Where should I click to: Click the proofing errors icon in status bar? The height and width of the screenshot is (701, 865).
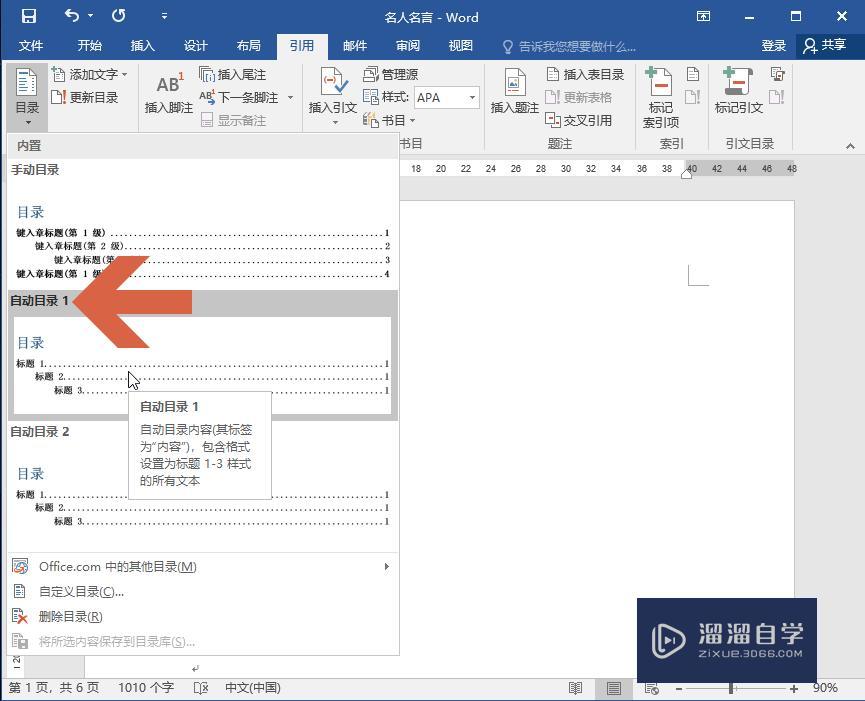click(x=201, y=688)
